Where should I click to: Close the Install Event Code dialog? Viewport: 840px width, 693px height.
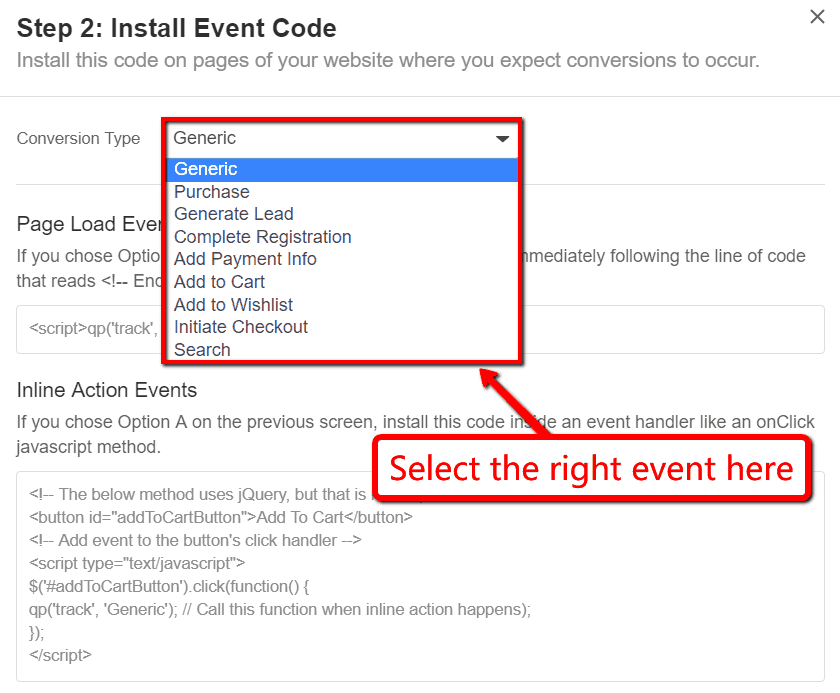[817, 16]
